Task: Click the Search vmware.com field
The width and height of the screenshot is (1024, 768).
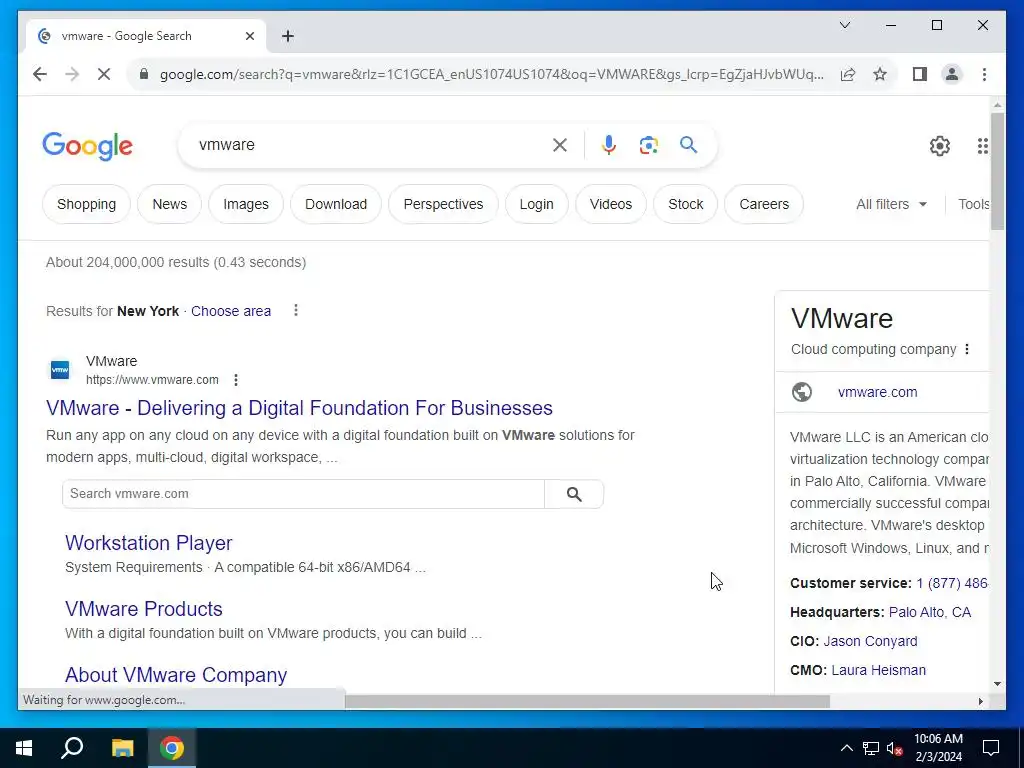Action: [x=303, y=494]
